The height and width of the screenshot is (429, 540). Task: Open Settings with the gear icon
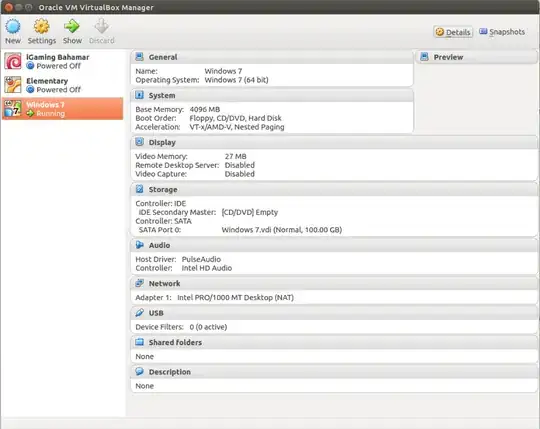pos(42,26)
